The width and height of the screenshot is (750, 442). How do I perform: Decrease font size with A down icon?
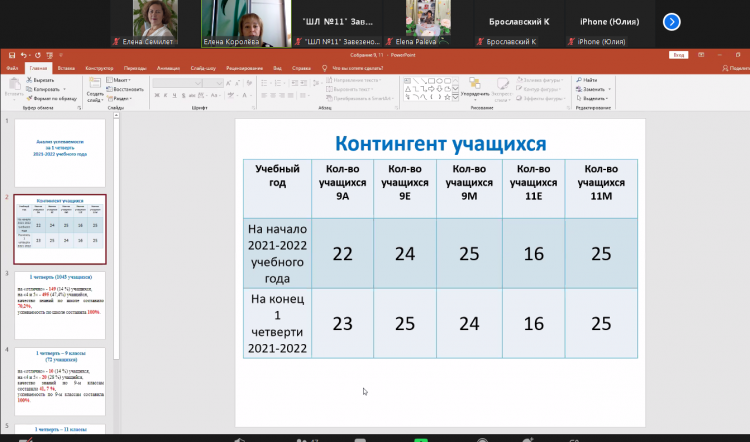point(238,83)
